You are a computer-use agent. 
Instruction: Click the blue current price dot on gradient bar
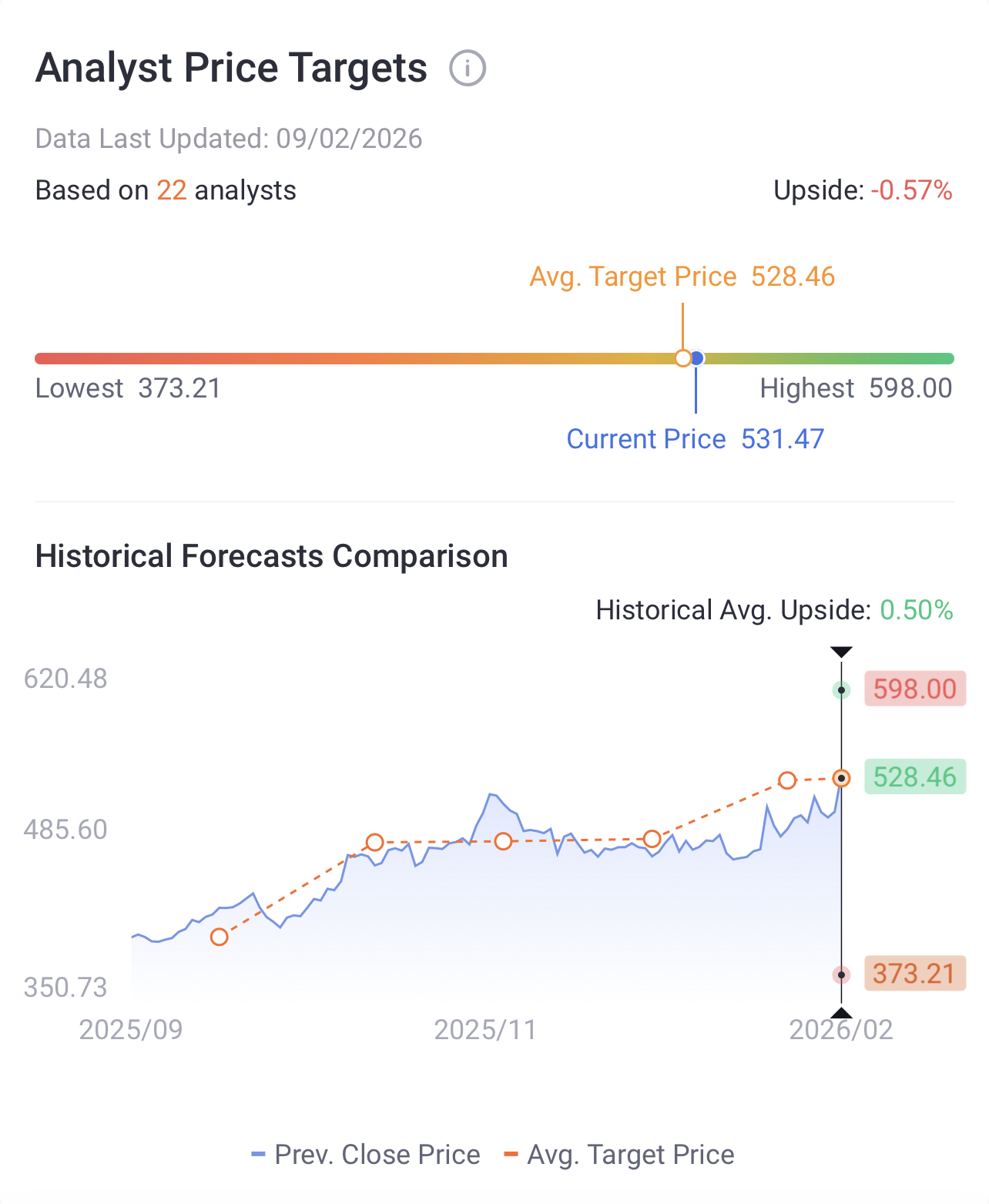click(697, 358)
